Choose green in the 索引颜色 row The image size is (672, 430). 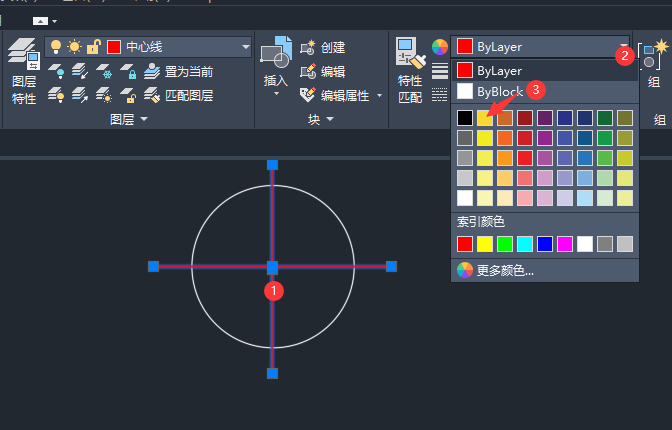point(505,244)
